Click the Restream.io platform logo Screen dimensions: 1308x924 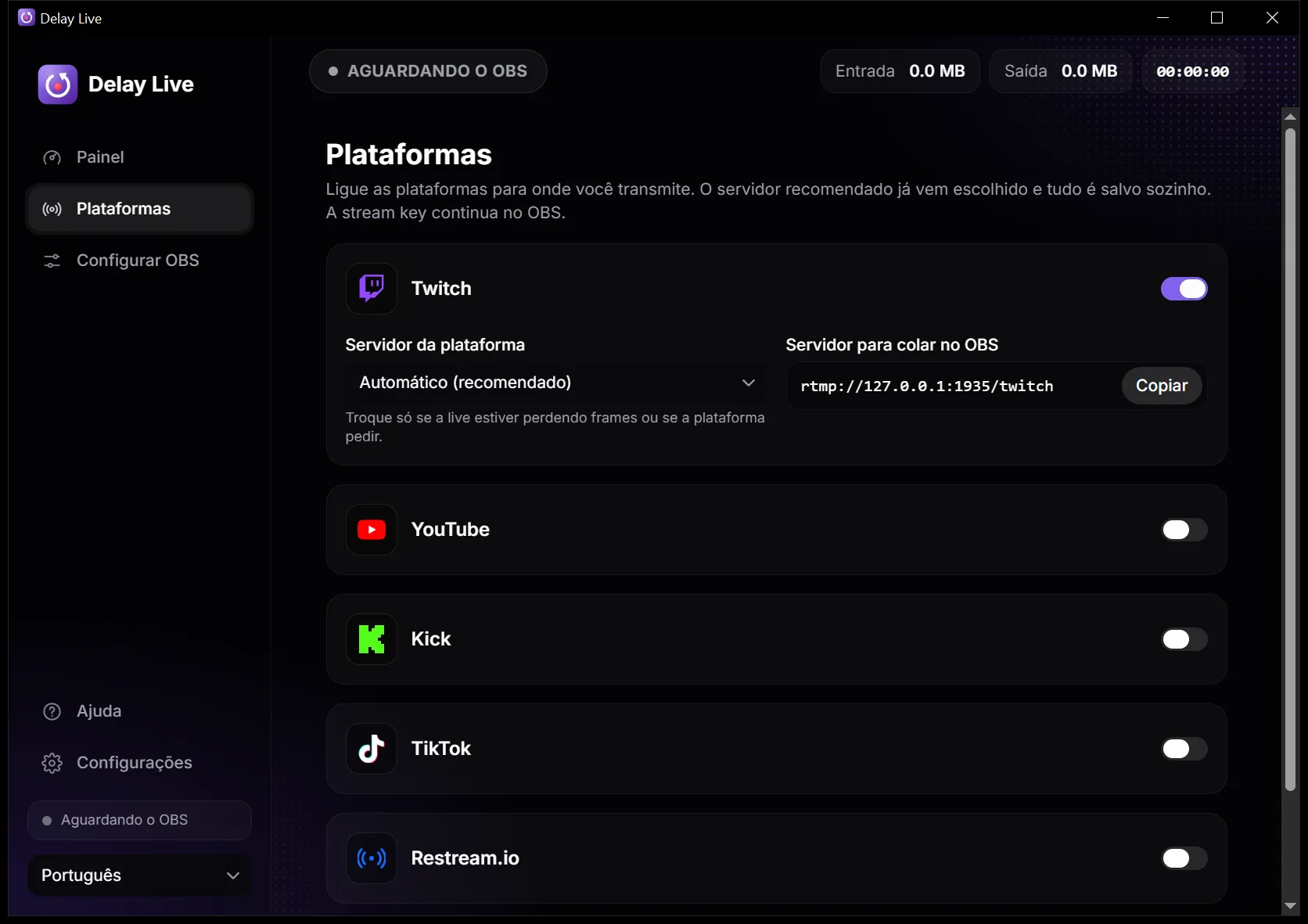click(x=372, y=858)
